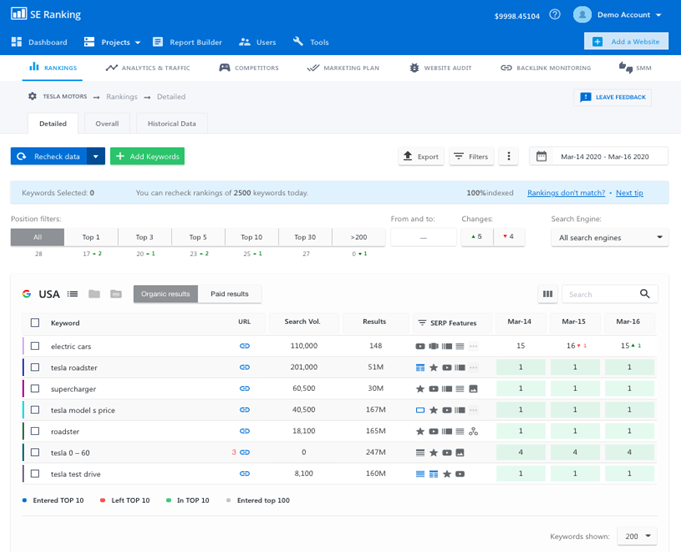Click the Tesla Motors settings gear icon
The height and width of the screenshot is (552, 681).
point(33,96)
